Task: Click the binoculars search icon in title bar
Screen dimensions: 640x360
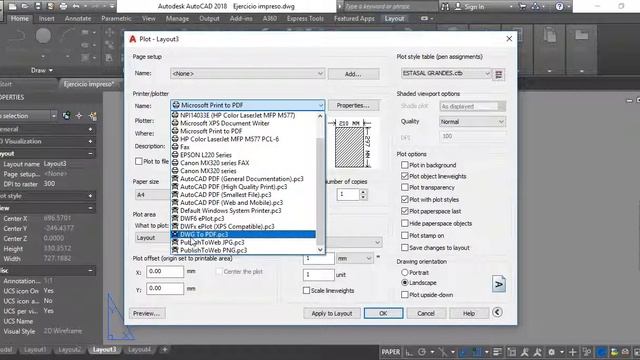Action: 445,7
